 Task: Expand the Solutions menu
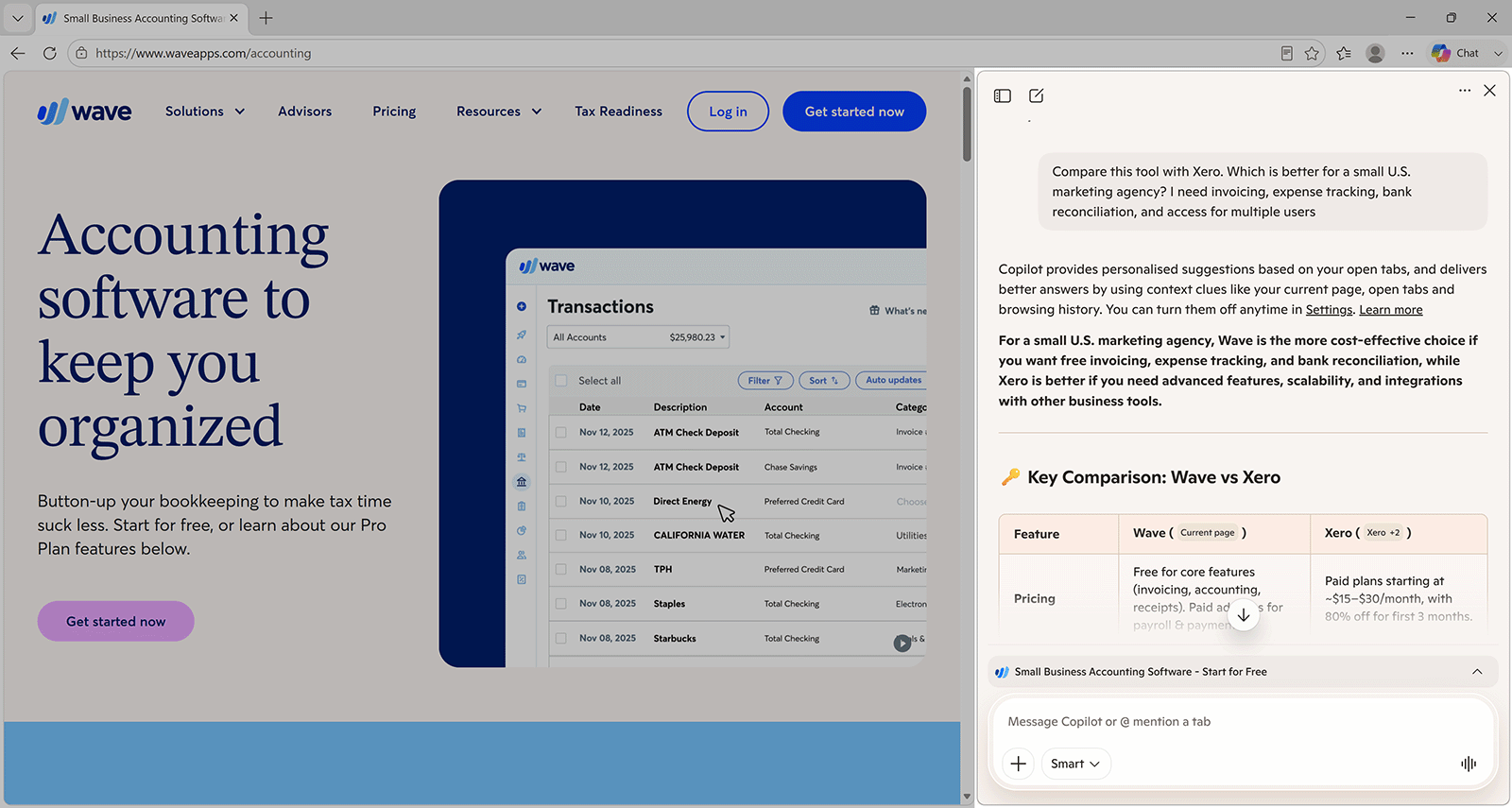click(x=205, y=112)
